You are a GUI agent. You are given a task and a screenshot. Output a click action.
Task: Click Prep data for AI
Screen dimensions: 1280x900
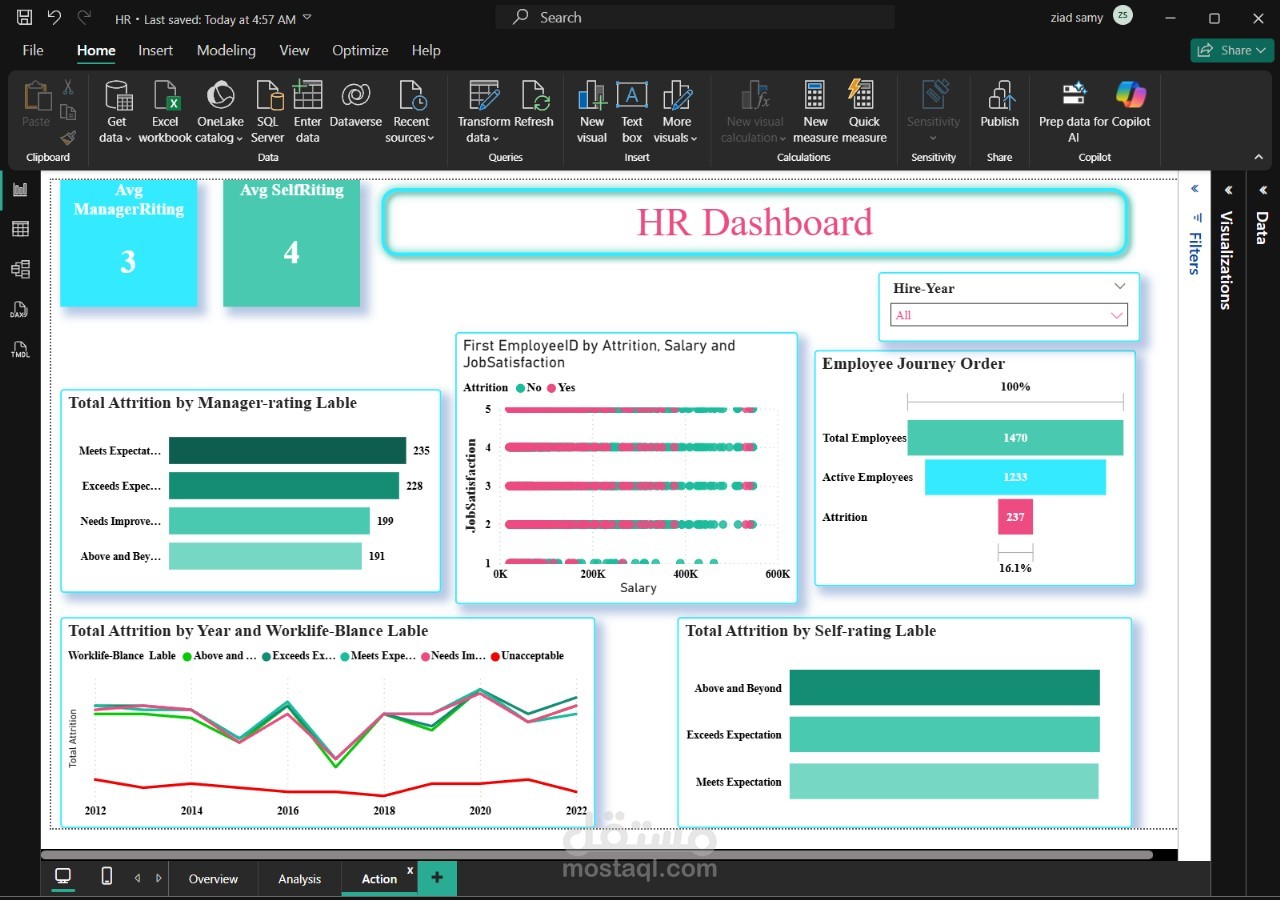[1073, 111]
